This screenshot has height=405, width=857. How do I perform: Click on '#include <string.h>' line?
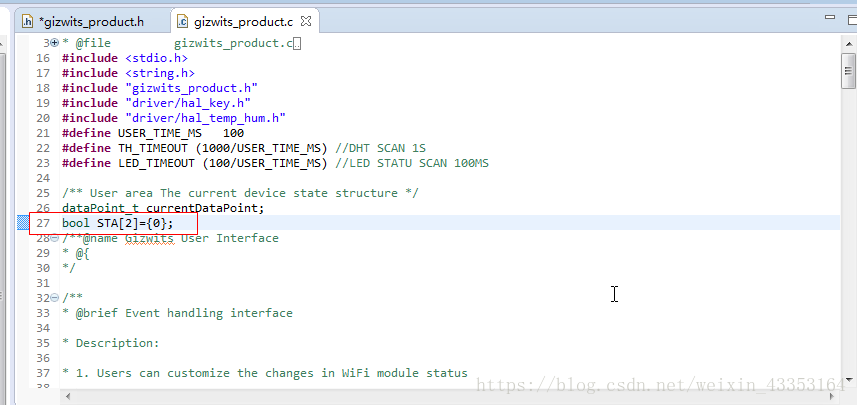coord(128,73)
